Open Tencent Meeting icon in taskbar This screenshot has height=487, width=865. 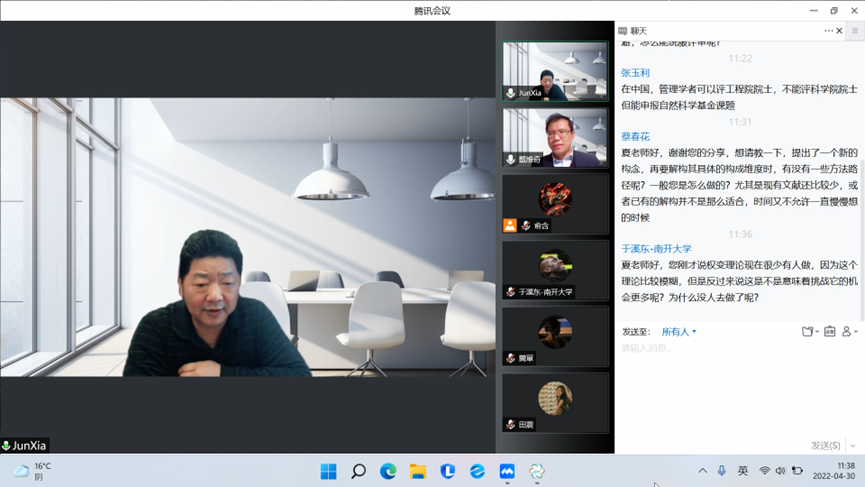[x=507, y=471]
